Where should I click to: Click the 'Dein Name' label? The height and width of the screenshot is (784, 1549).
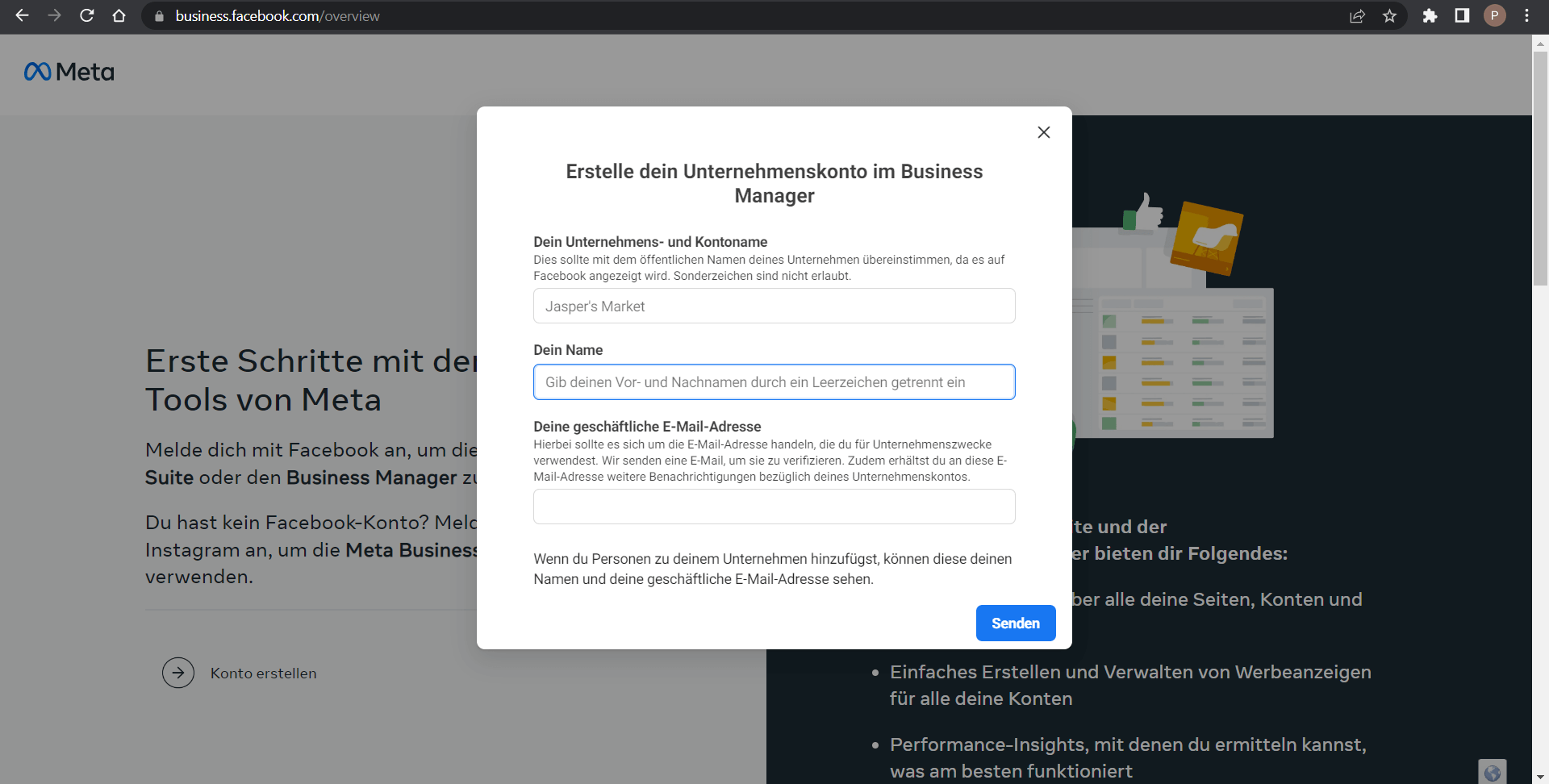tap(568, 350)
